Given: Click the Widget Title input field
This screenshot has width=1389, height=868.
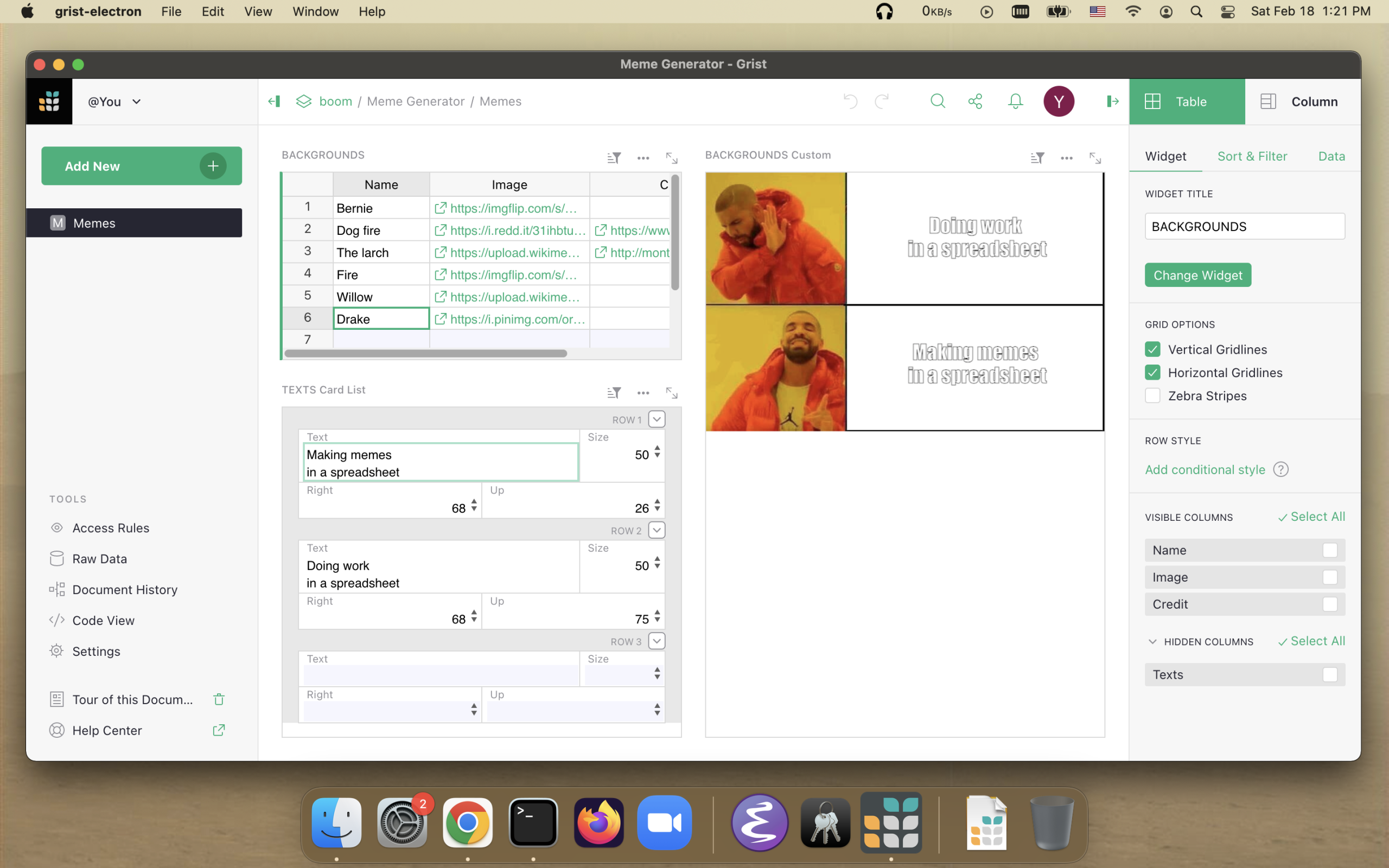Looking at the screenshot, I should [x=1244, y=226].
